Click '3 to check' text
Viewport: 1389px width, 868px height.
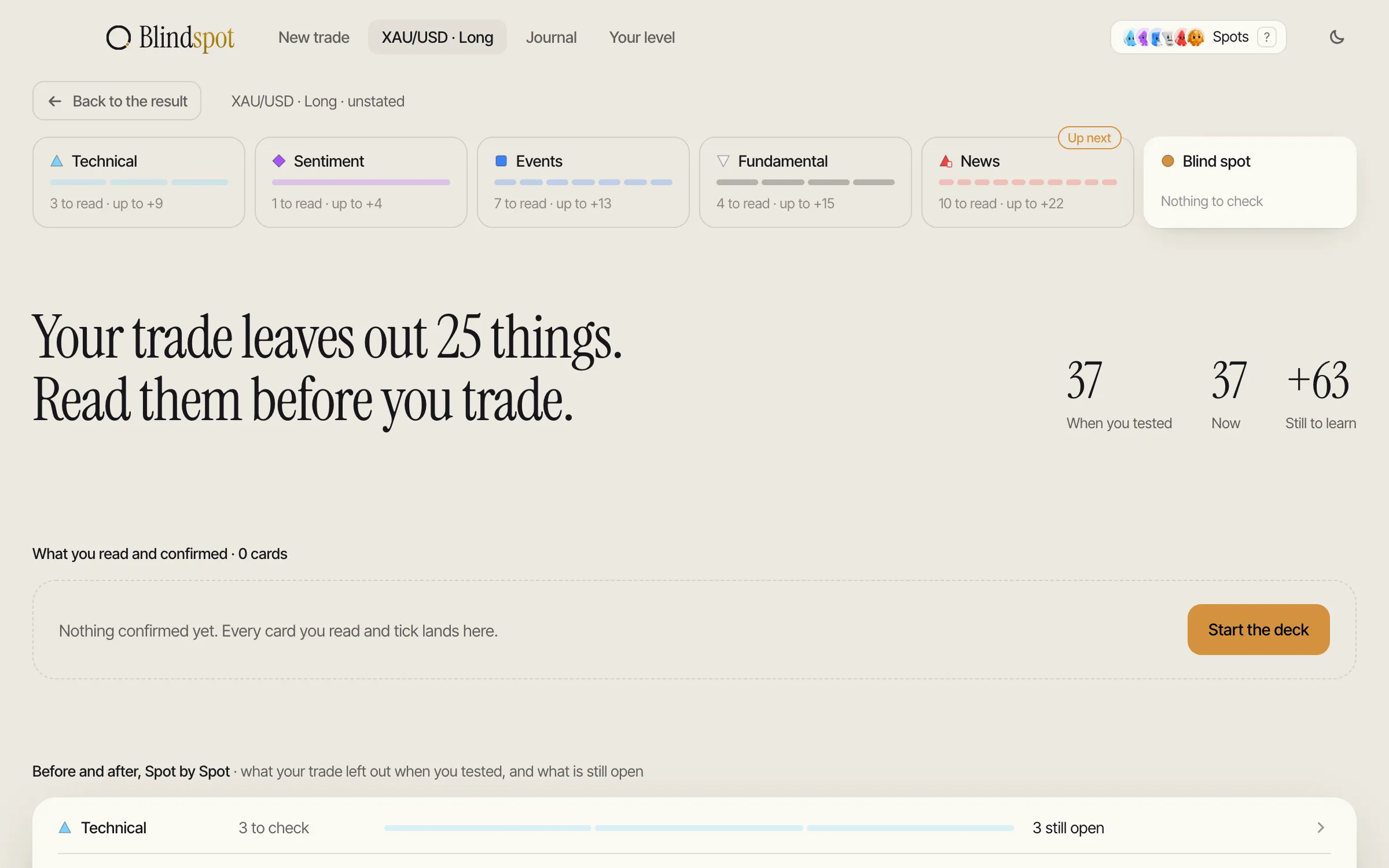click(x=274, y=828)
